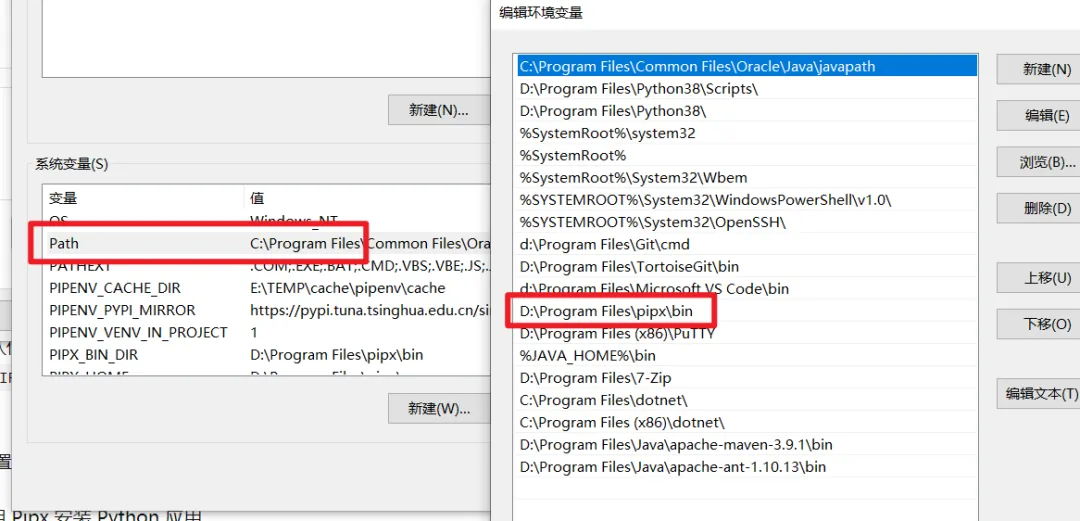This screenshot has height=521, width=1080.
Task: Select the PIPENV_PYPI_MIRROR variable row
Action: coord(267,310)
